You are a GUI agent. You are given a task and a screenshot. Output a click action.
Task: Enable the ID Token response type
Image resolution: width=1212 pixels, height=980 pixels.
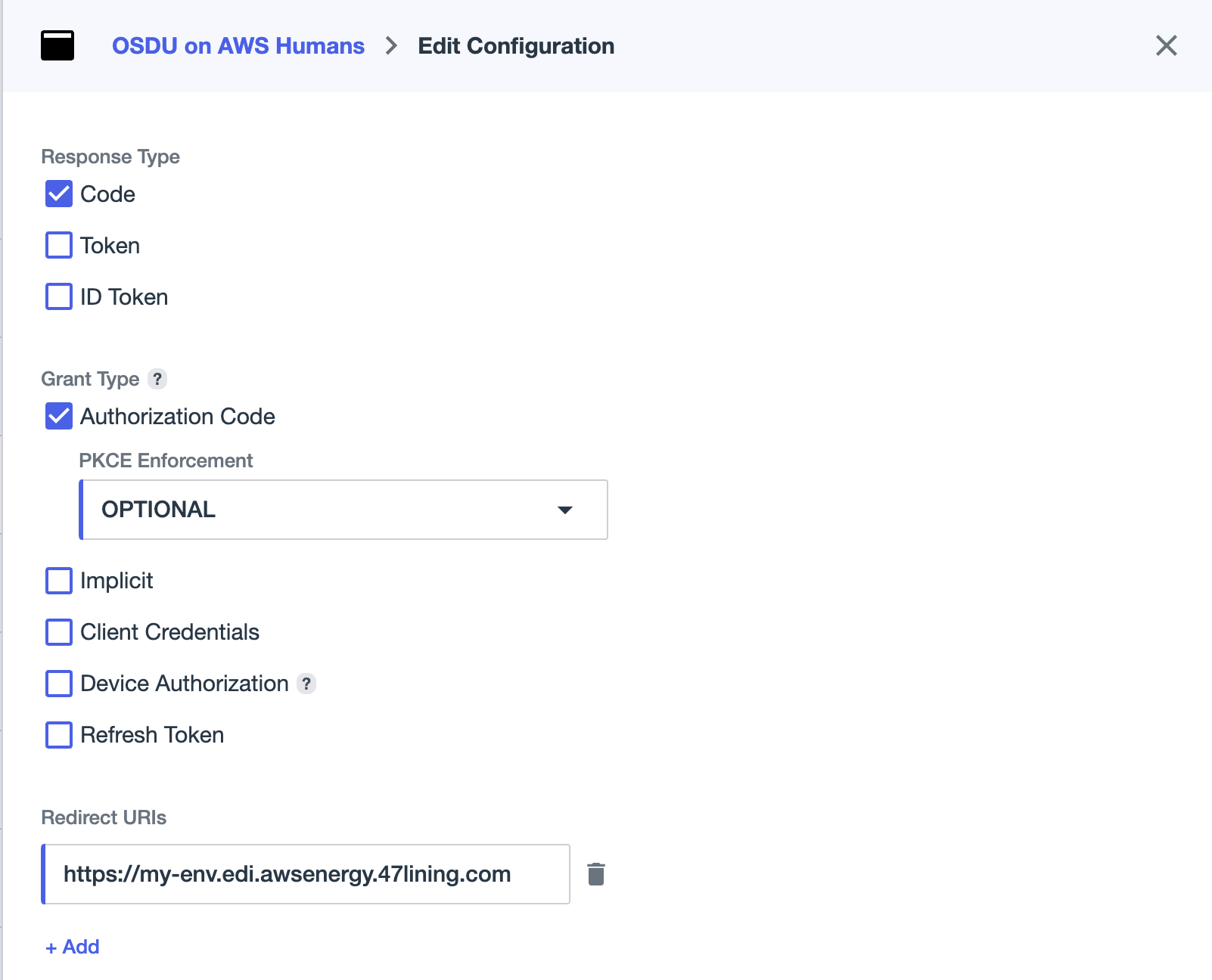point(59,297)
